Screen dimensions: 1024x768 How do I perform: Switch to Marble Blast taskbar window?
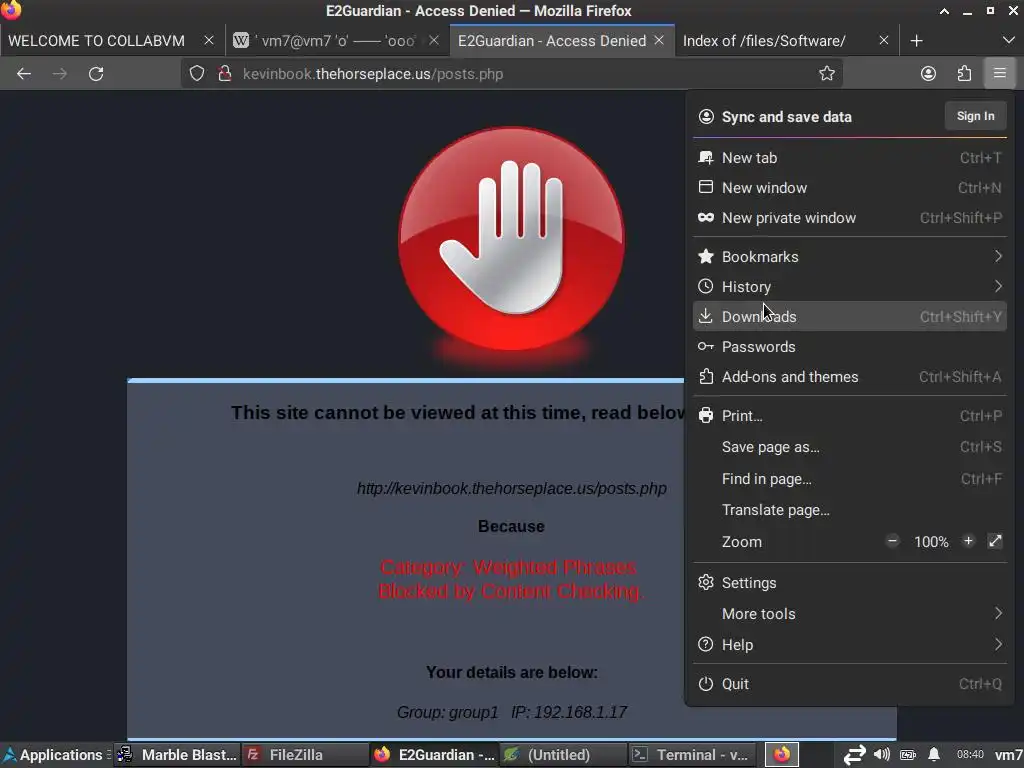coord(178,755)
